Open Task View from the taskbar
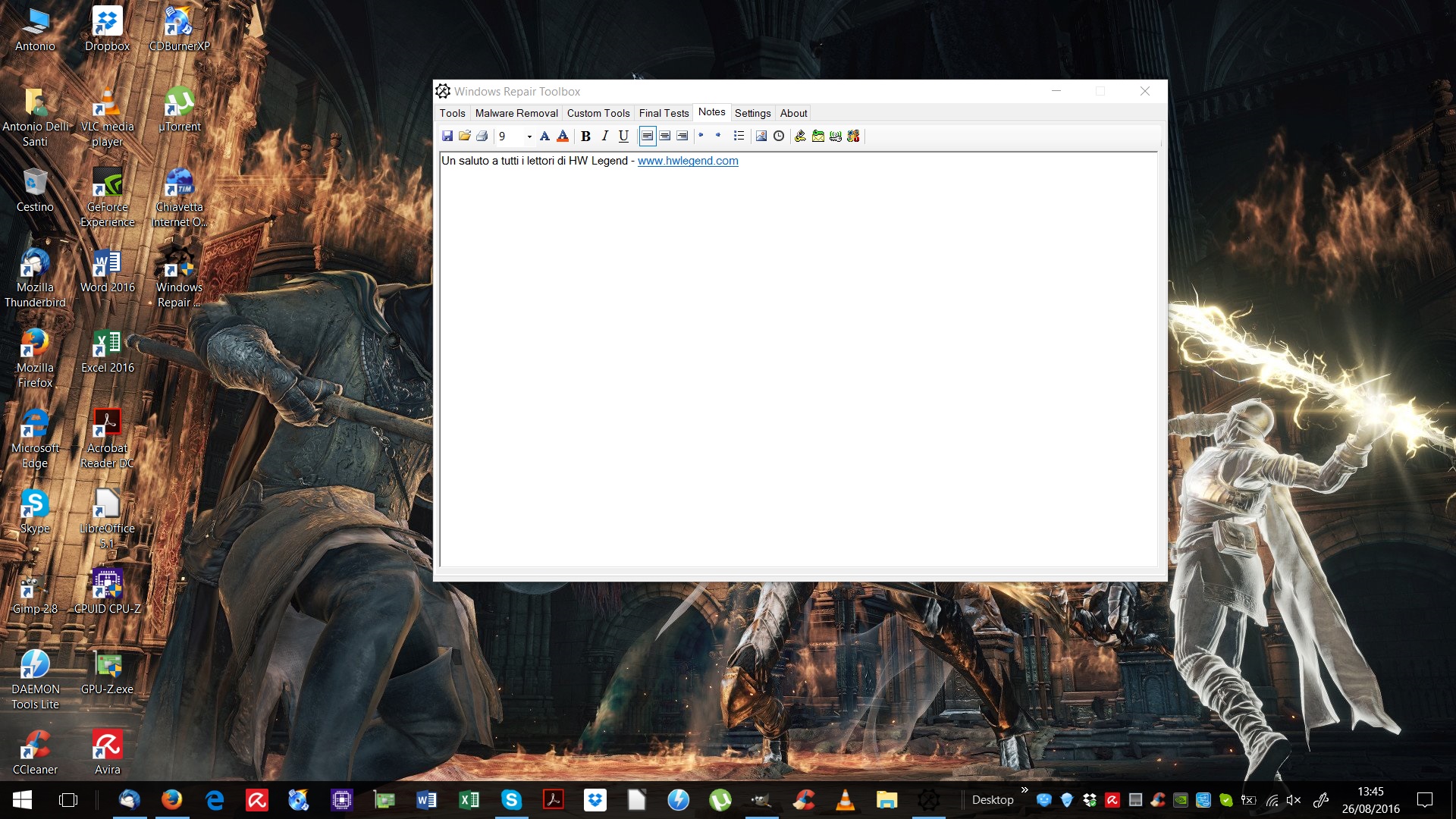This screenshot has height=819, width=1456. 68,799
